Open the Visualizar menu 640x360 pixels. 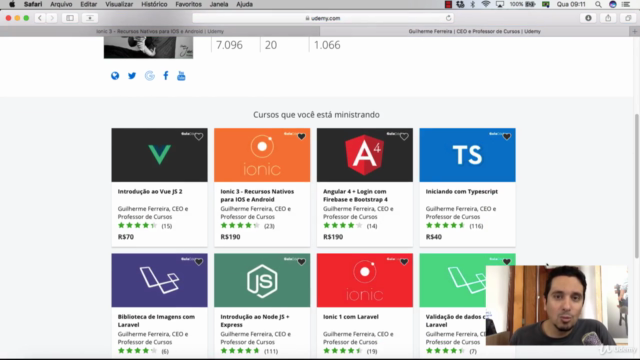pyautogui.click(x=119, y=4)
